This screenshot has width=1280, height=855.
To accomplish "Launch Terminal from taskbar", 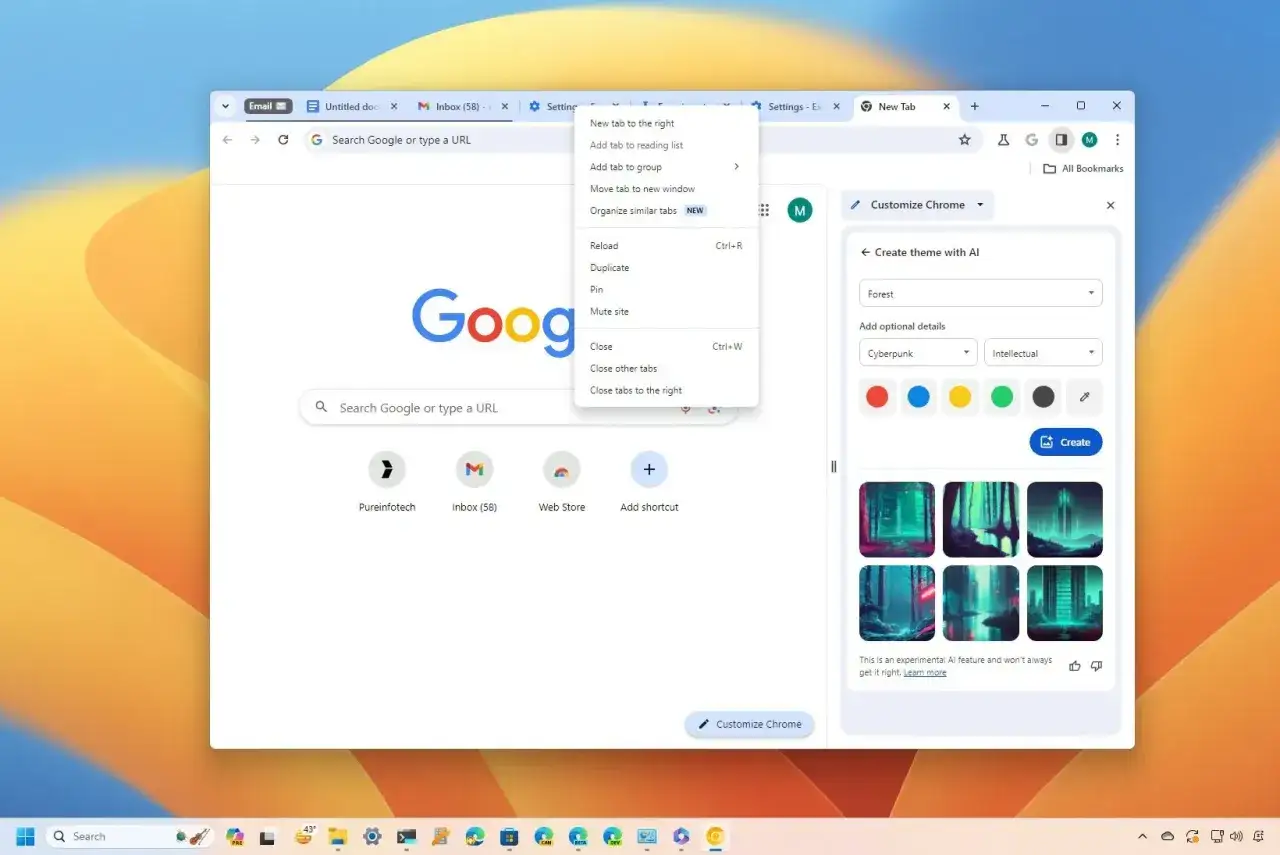I will (406, 836).
